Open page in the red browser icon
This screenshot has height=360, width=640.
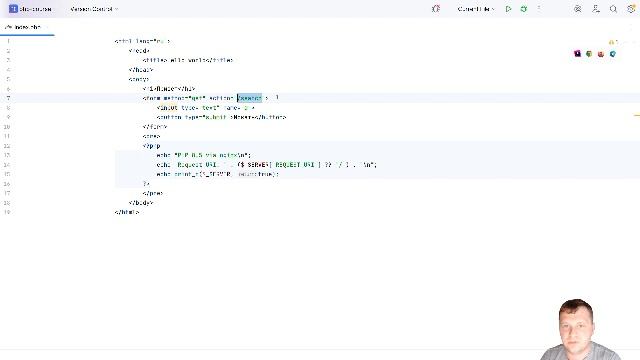pos(601,53)
